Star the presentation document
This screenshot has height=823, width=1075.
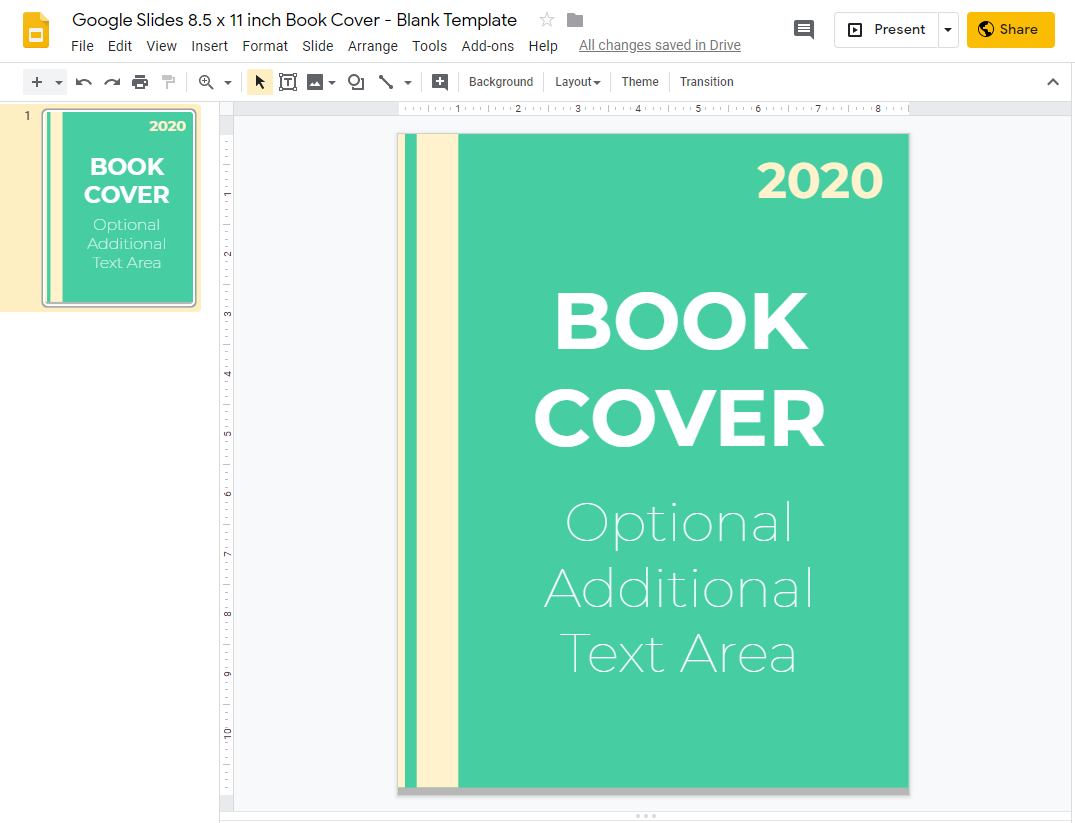pos(547,20)
